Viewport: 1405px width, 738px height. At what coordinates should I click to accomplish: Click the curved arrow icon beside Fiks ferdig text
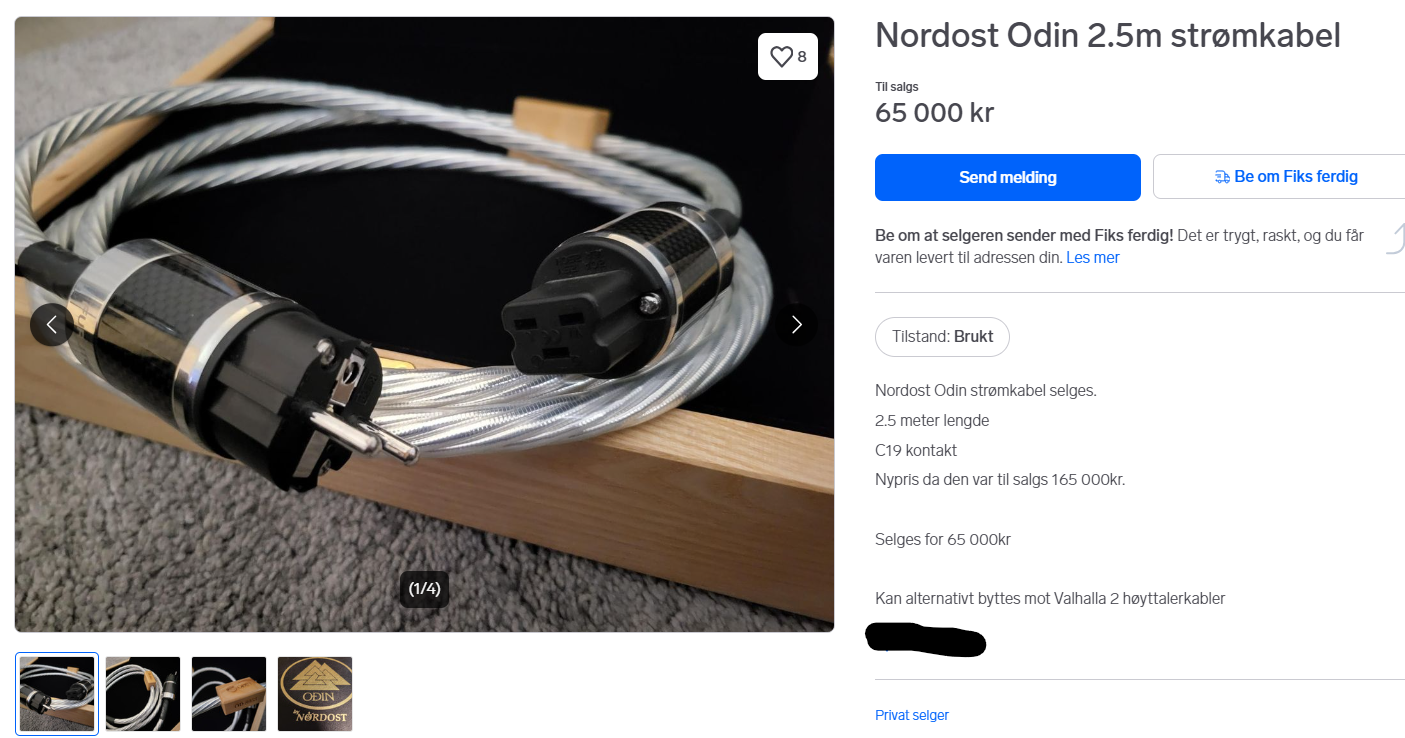[x=1395, y=239]
